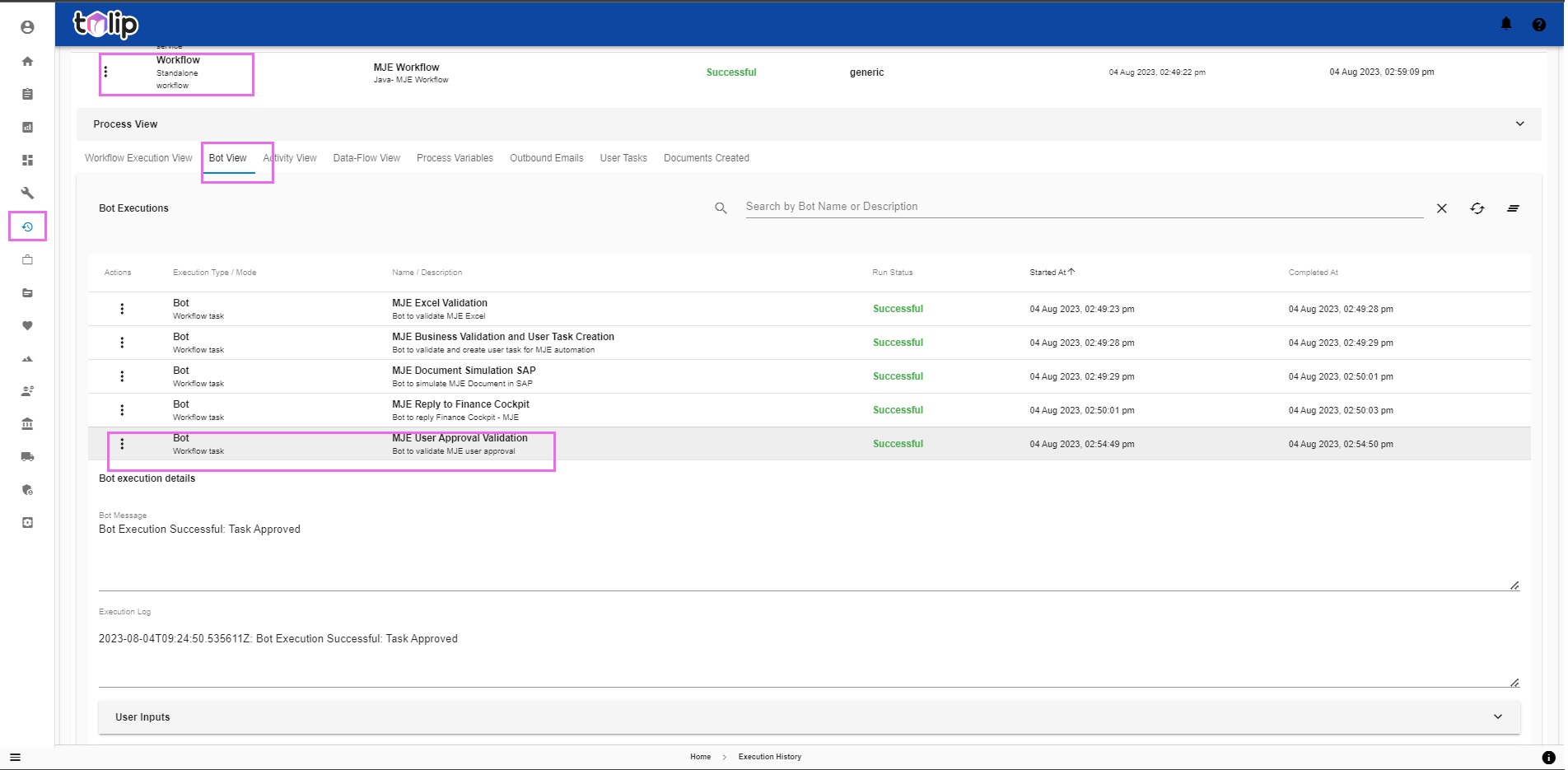
Task: Click the Home breadcrumb link
Action: coord(701,757)
